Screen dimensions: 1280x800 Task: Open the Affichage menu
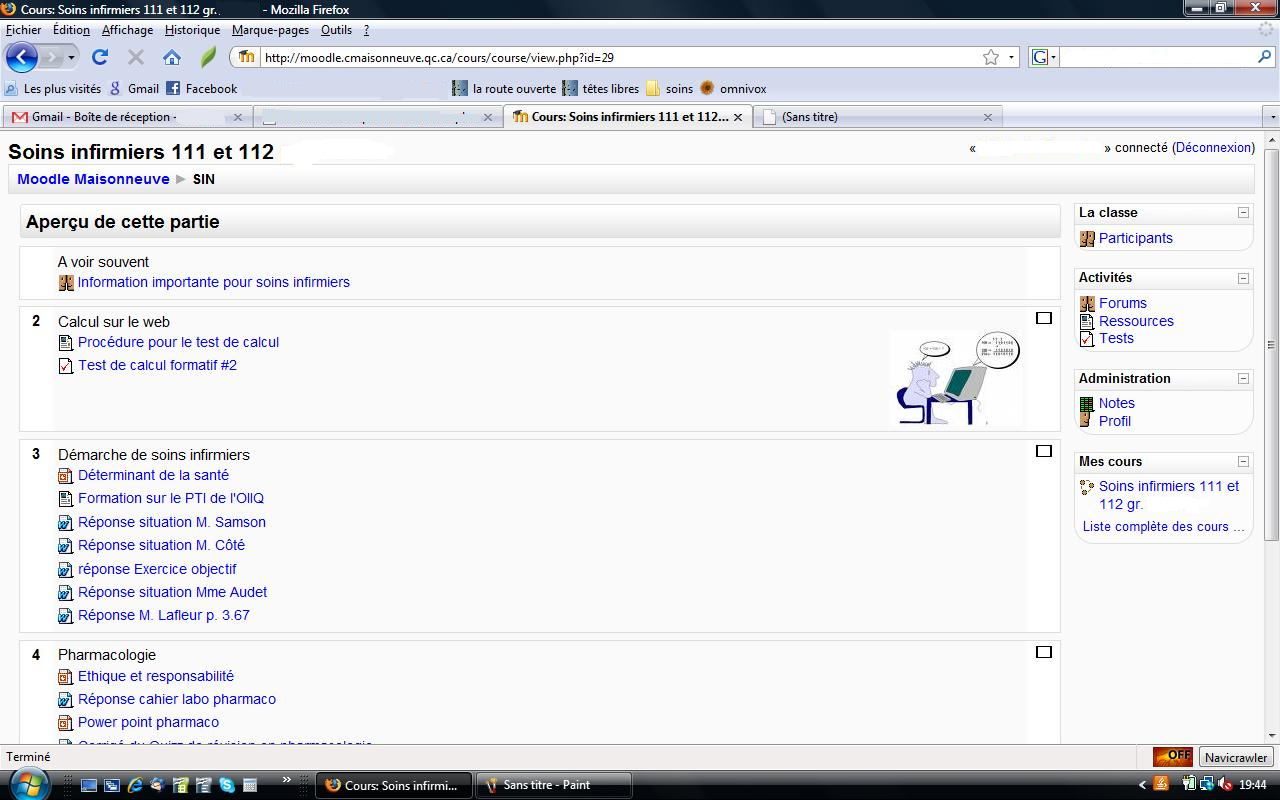127,30
